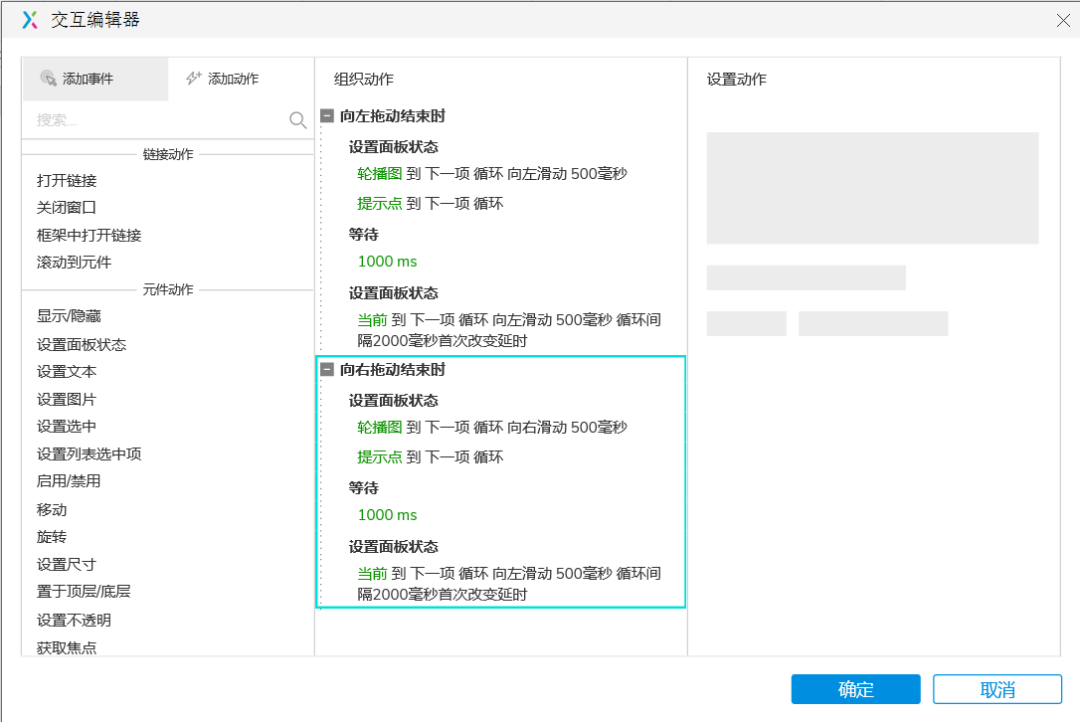Viewport: 1080px width, 722px height.
Task: Select the 设置图片 action
Action: tap(67, 399)
